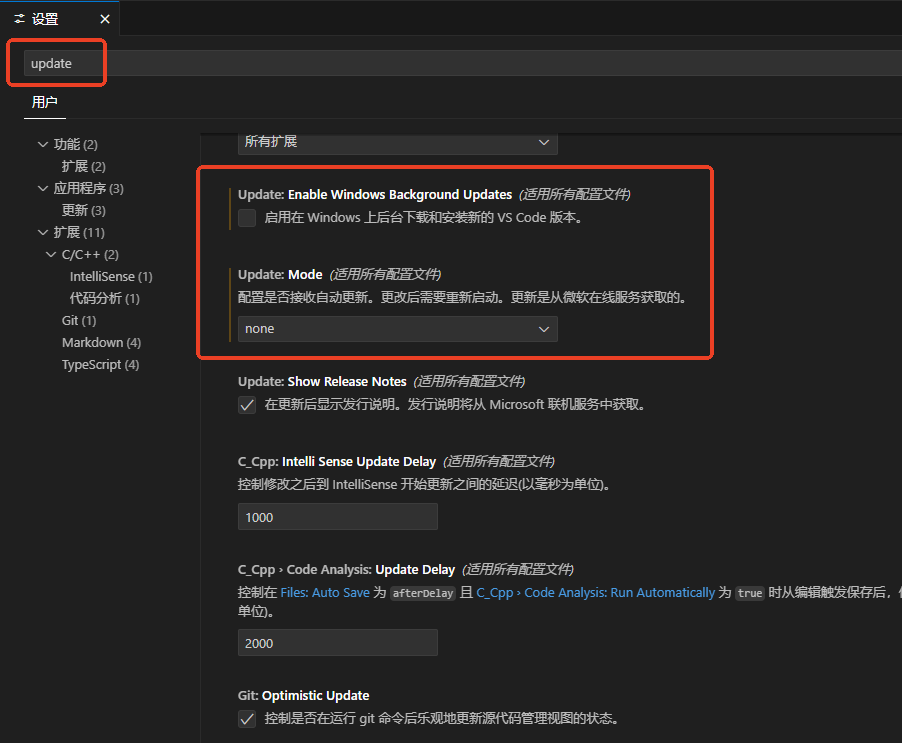Focus the settings search box containing update

463,63
